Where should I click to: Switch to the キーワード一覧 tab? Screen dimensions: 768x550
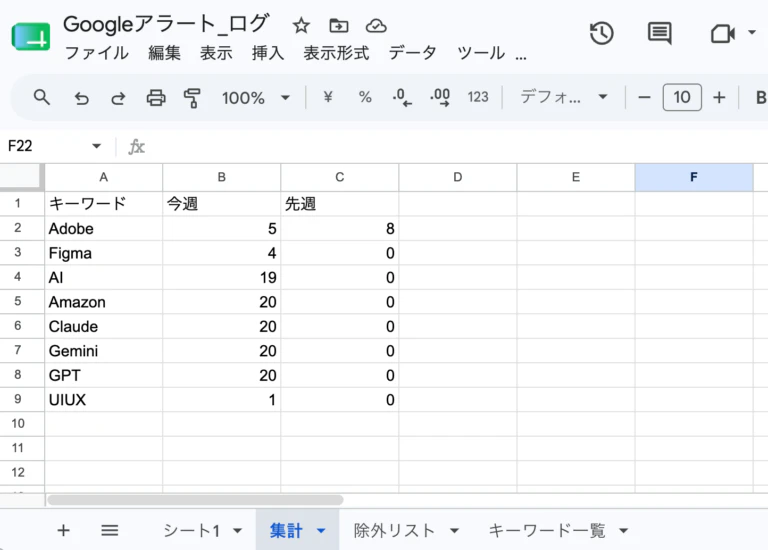click(x=547, y=530)
